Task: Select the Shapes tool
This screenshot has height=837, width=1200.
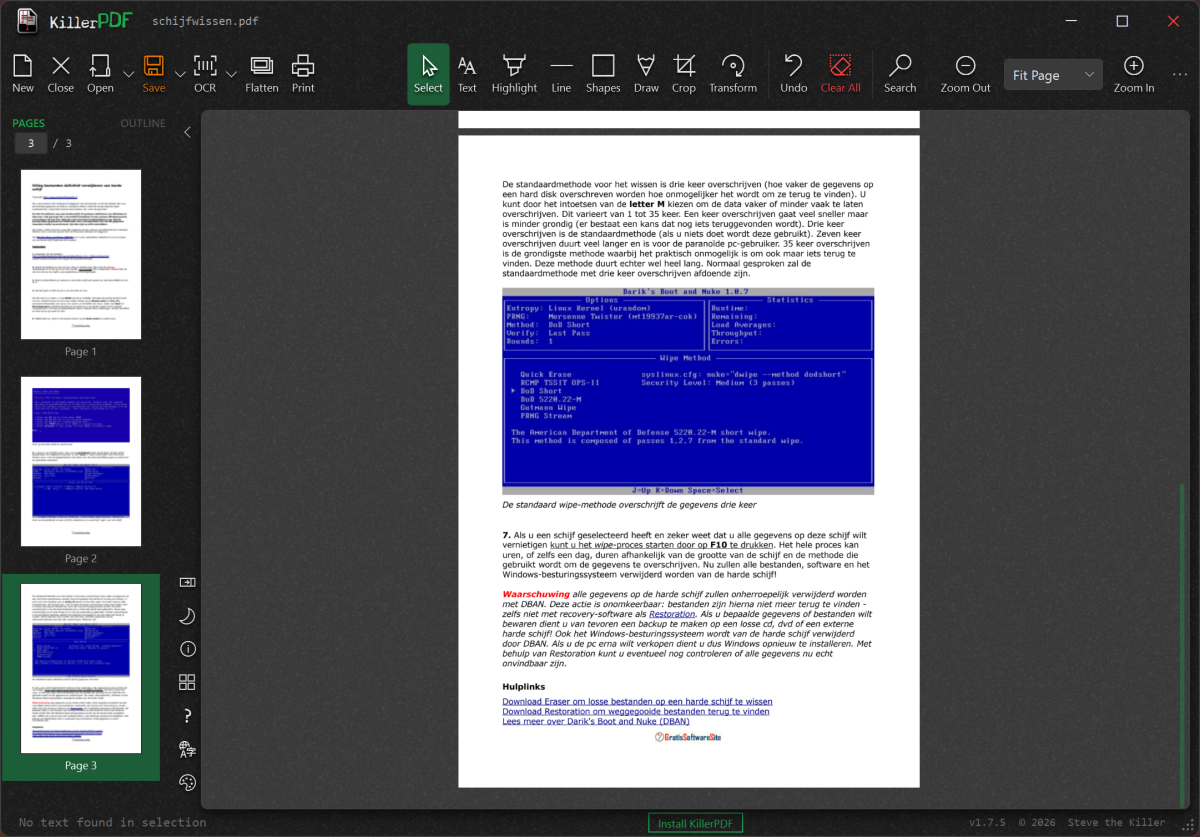Action: 603,75
